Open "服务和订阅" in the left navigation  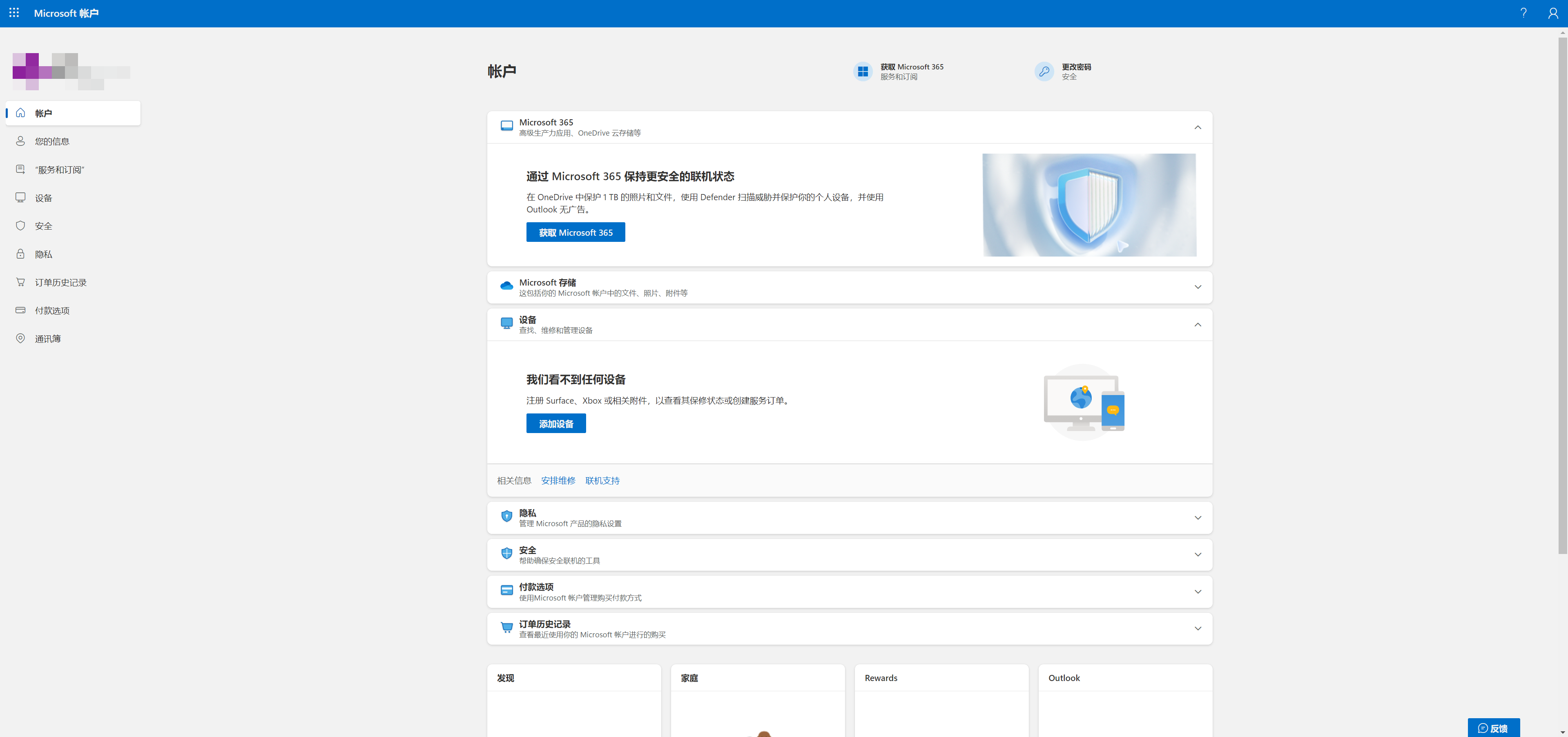pos(73,169)
